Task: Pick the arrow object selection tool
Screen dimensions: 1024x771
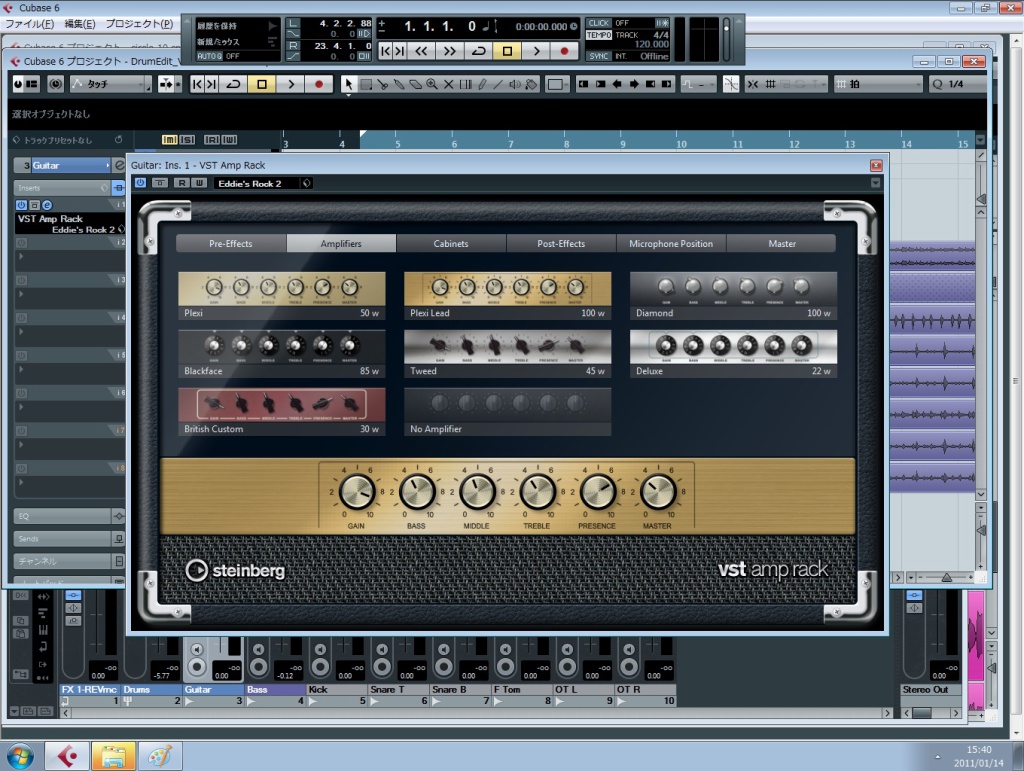Action: pyautogui.click(x=348, y=84)
